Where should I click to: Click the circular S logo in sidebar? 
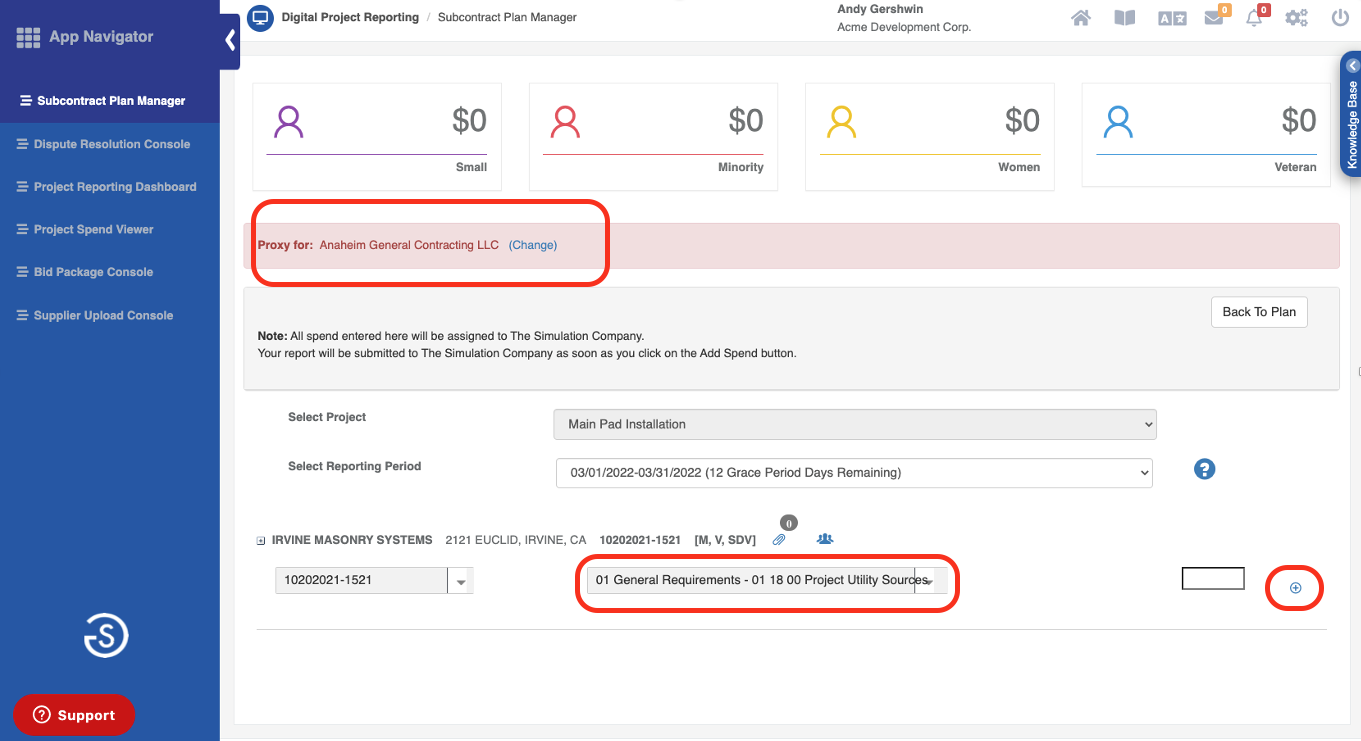(106, 635)
